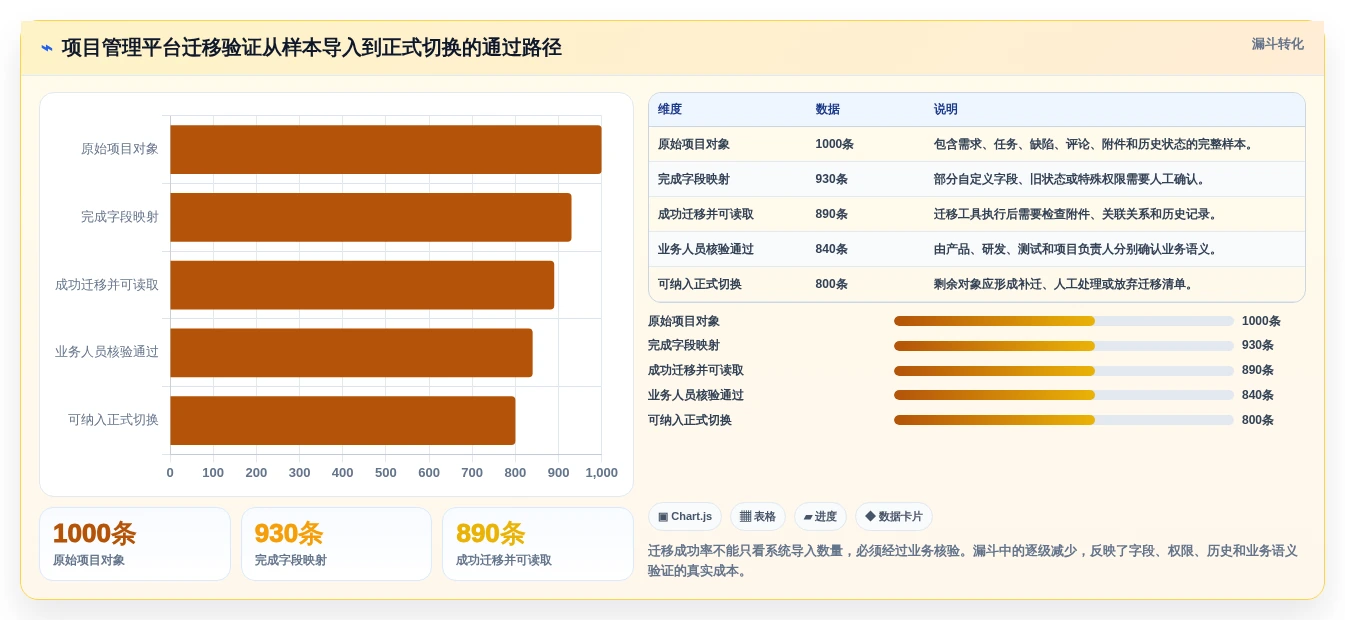Click the lightning icon beside the title

[x=47, y=48]
